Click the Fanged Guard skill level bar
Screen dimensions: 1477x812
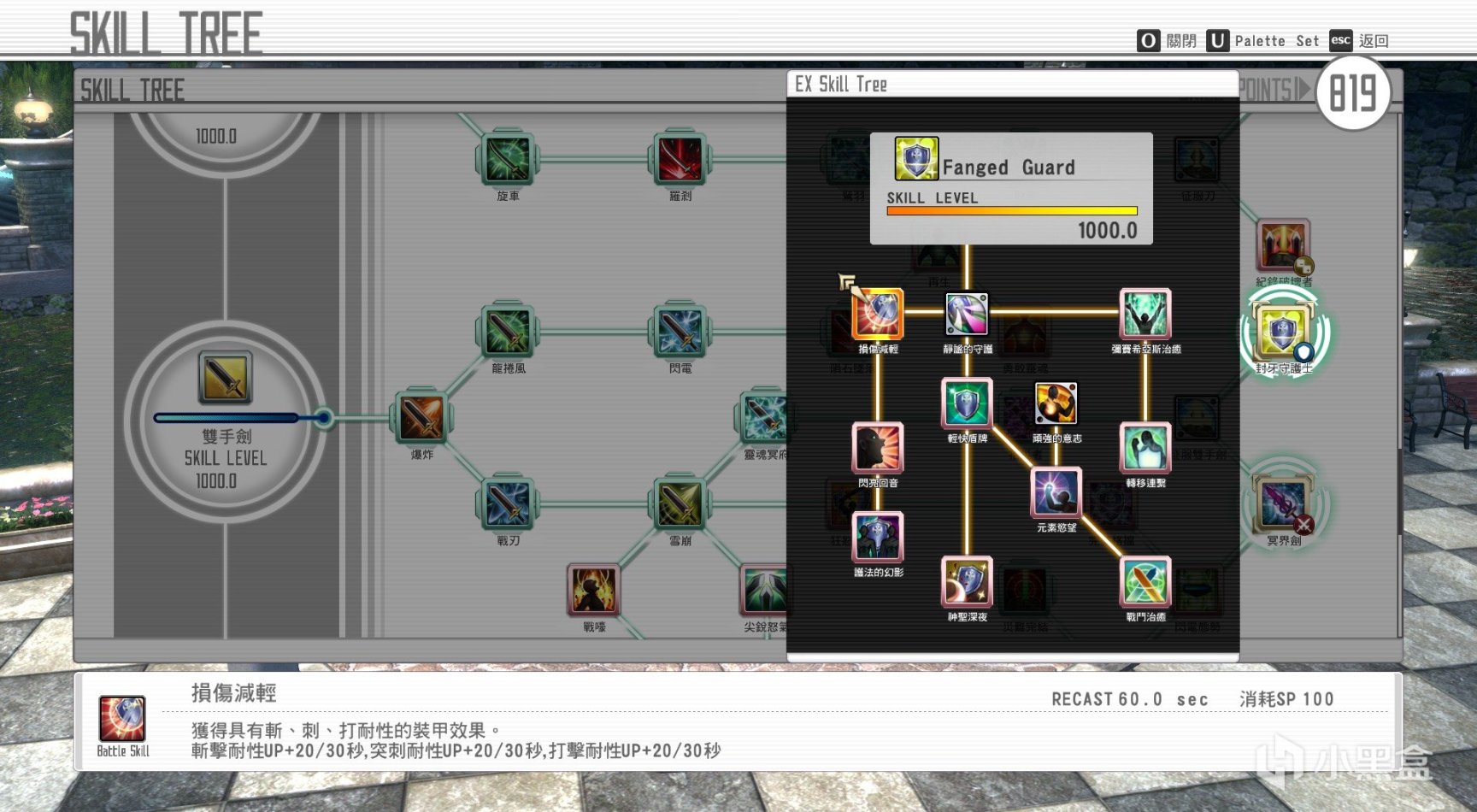[1012, 210]
